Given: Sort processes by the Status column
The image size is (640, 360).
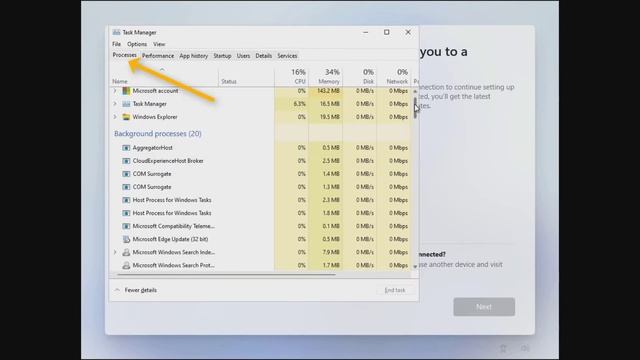Looking at the screenshot, I should [229, 82].
